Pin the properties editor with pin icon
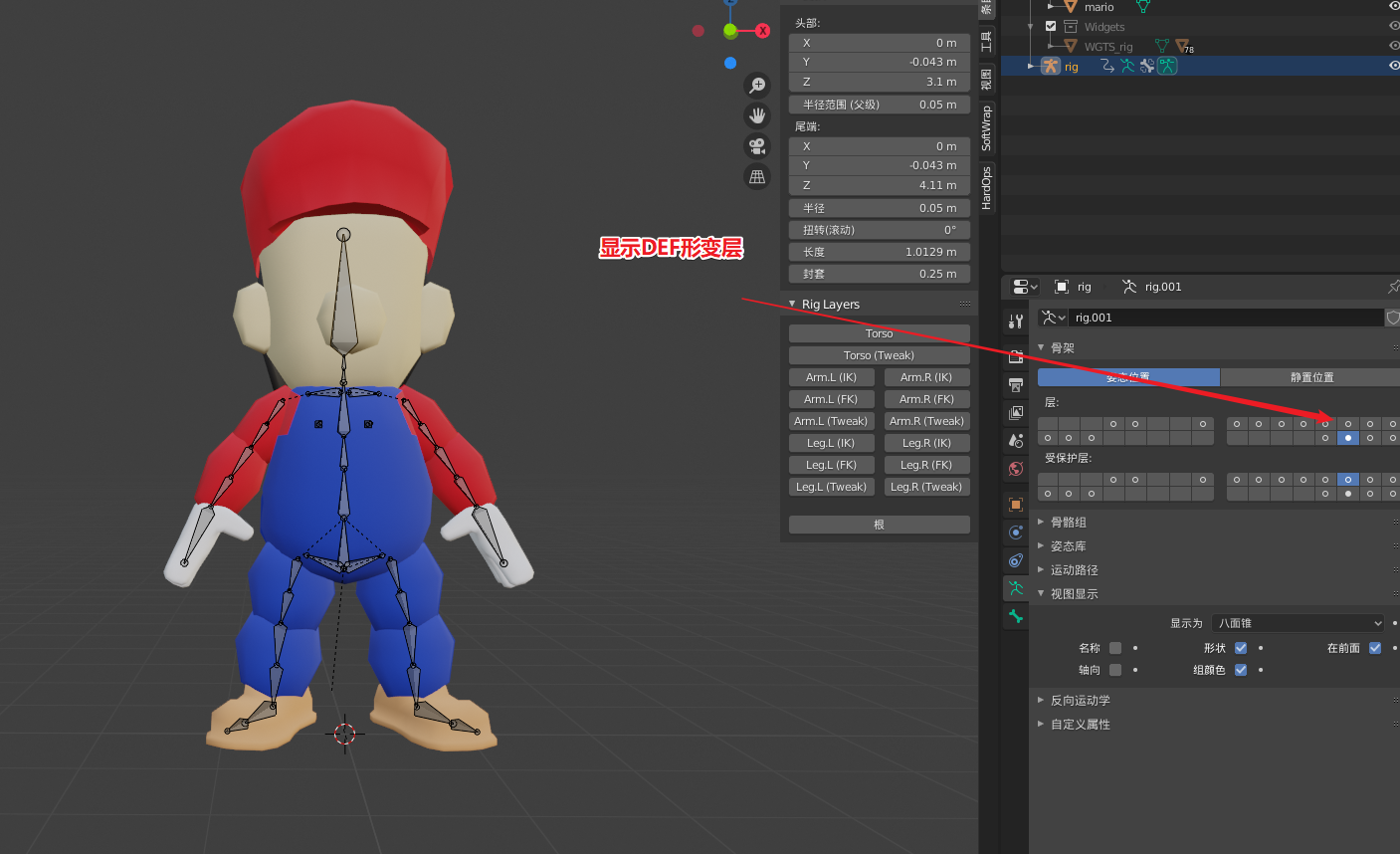Screen dimensions: 1400x854 point(1393,287)
